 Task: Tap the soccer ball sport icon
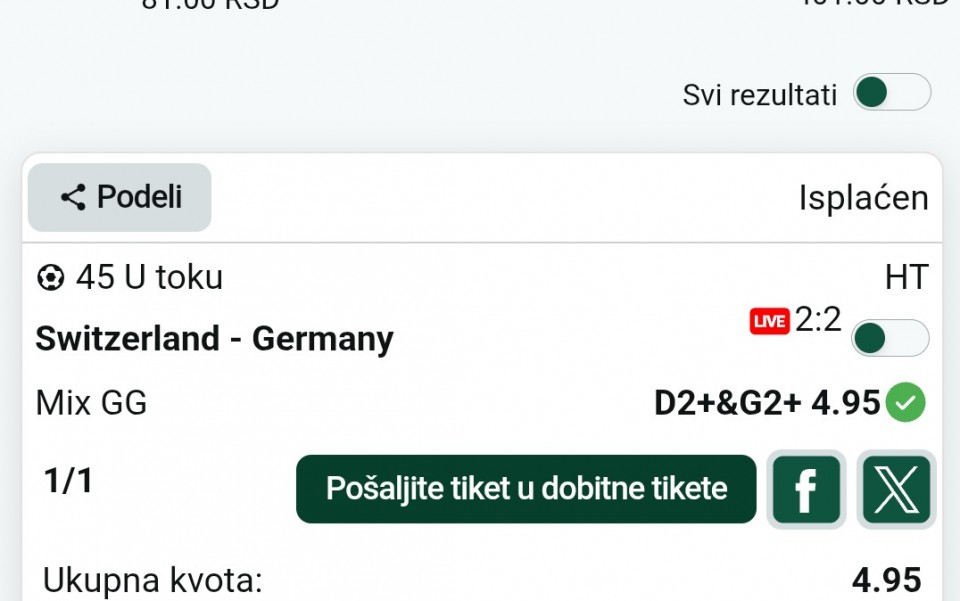(50, 277)
